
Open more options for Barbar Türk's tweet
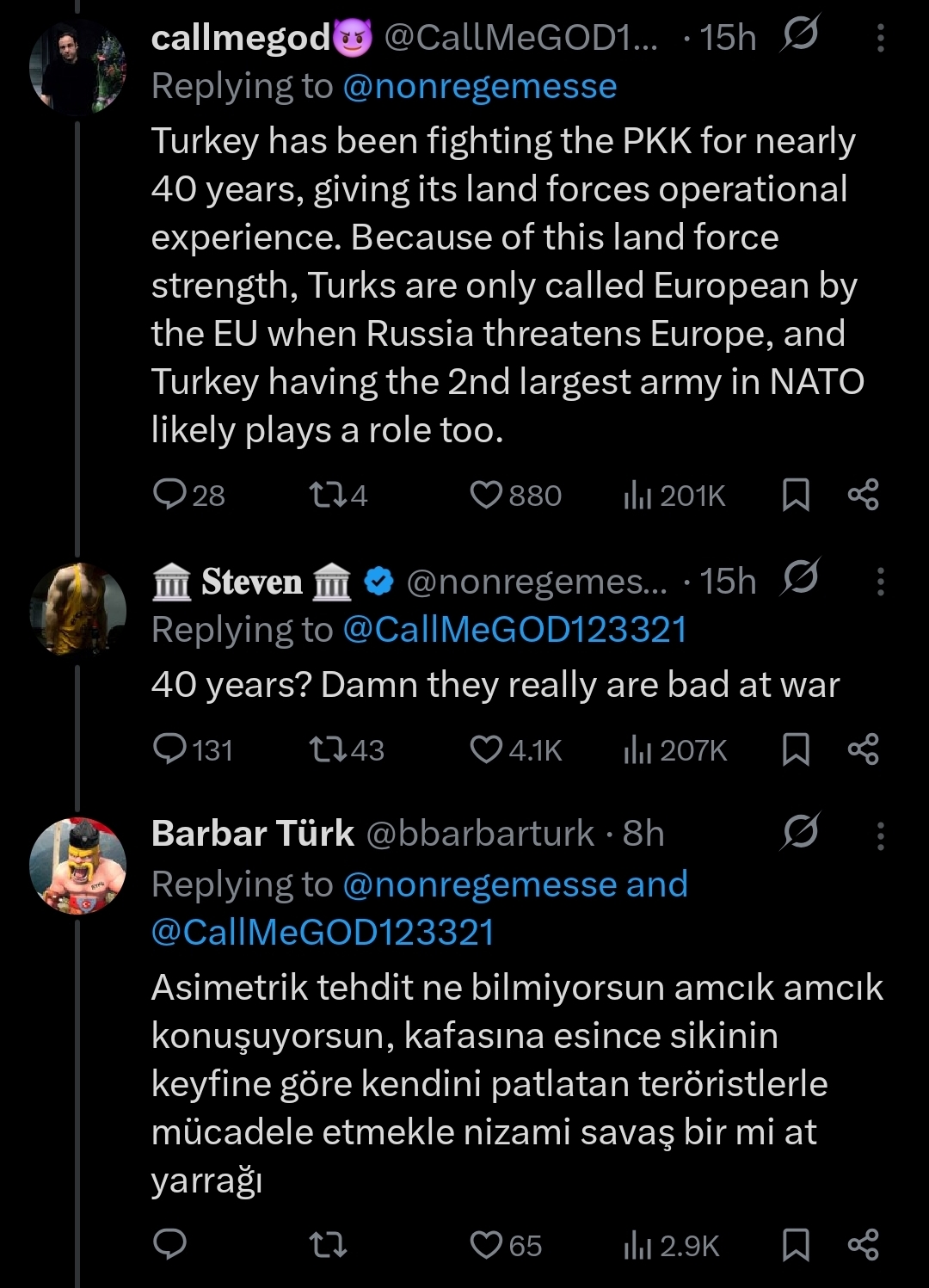tap(880, 835)
